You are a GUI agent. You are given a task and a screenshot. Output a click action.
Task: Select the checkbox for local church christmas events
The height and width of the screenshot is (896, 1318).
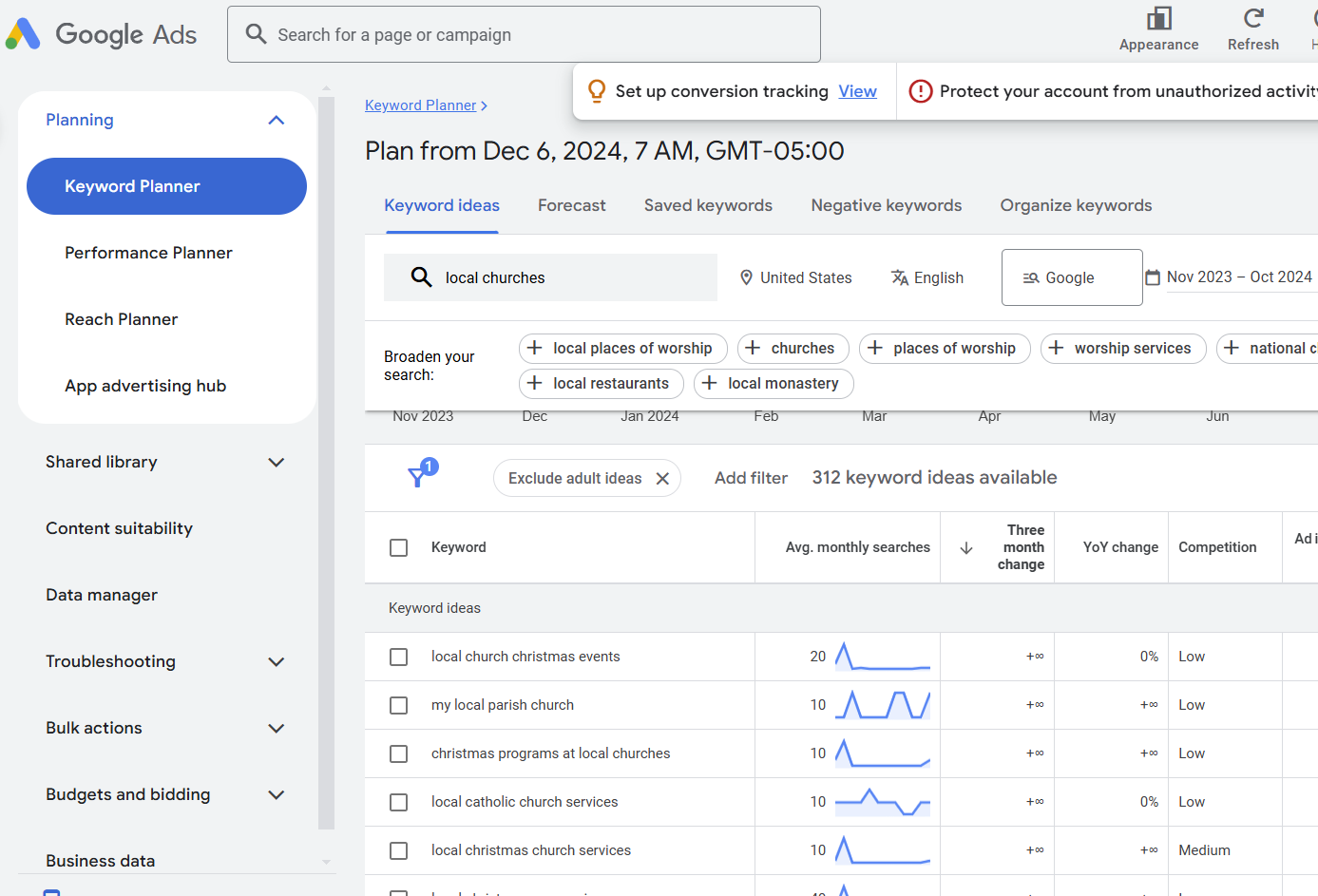click(398, 657)
